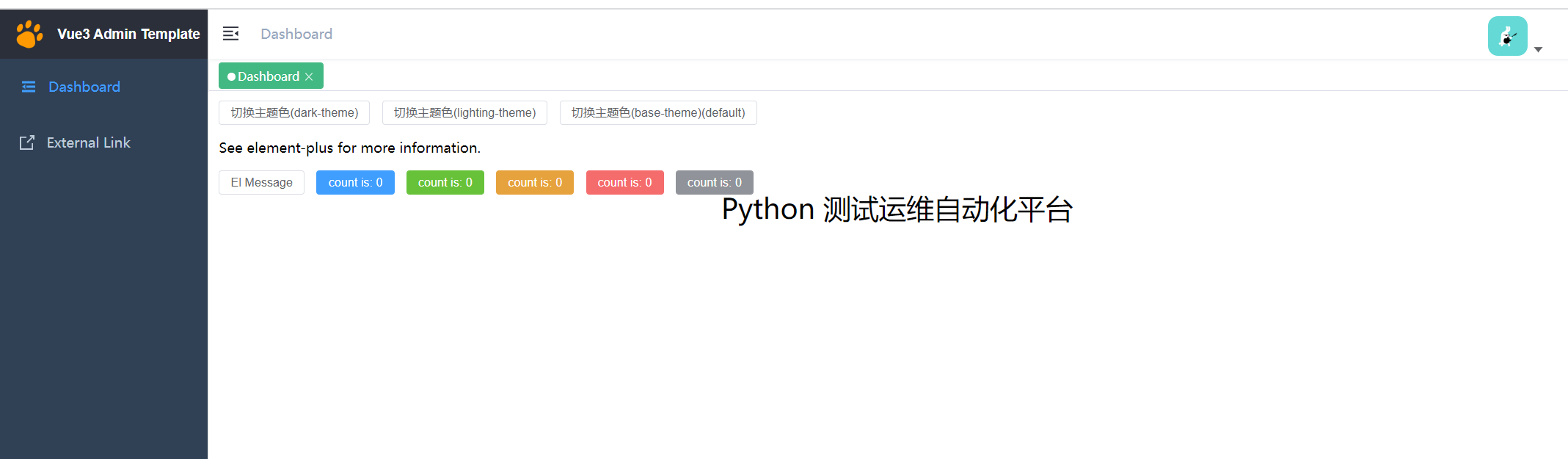The image size is (1568, 459).
Task: Switch to base-theme default button
Action: (x=658, y=112)
